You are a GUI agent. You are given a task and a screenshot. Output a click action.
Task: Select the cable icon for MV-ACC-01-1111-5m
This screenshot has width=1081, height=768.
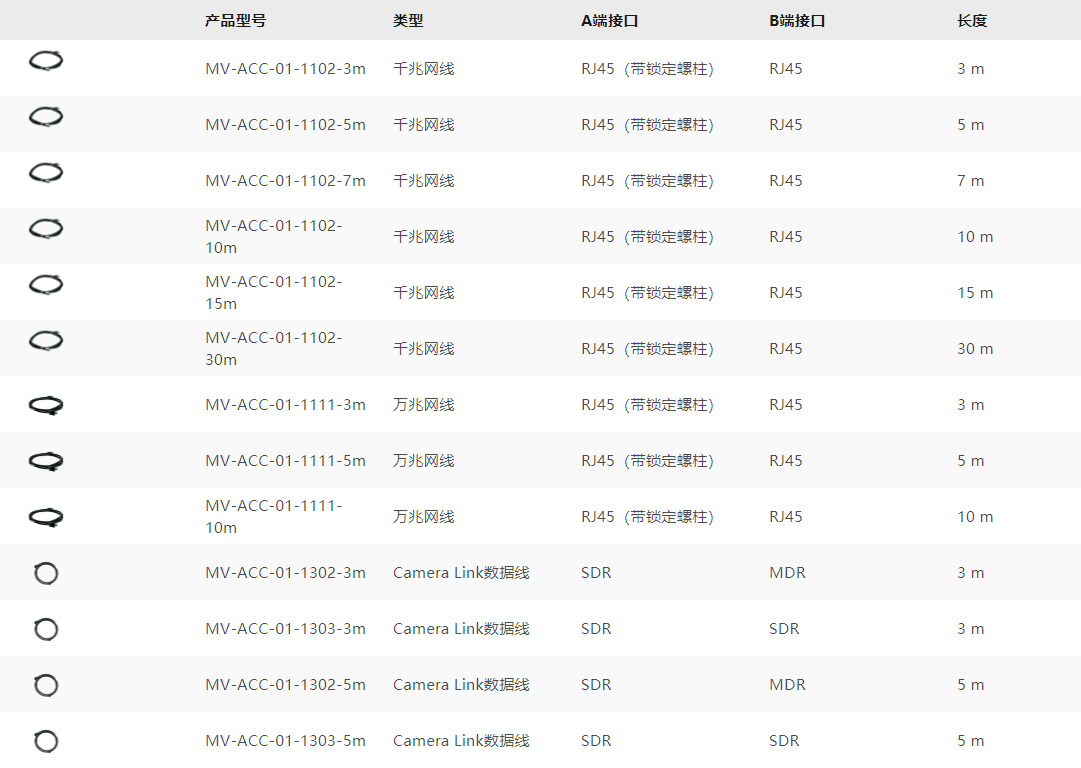click(45, 460)
